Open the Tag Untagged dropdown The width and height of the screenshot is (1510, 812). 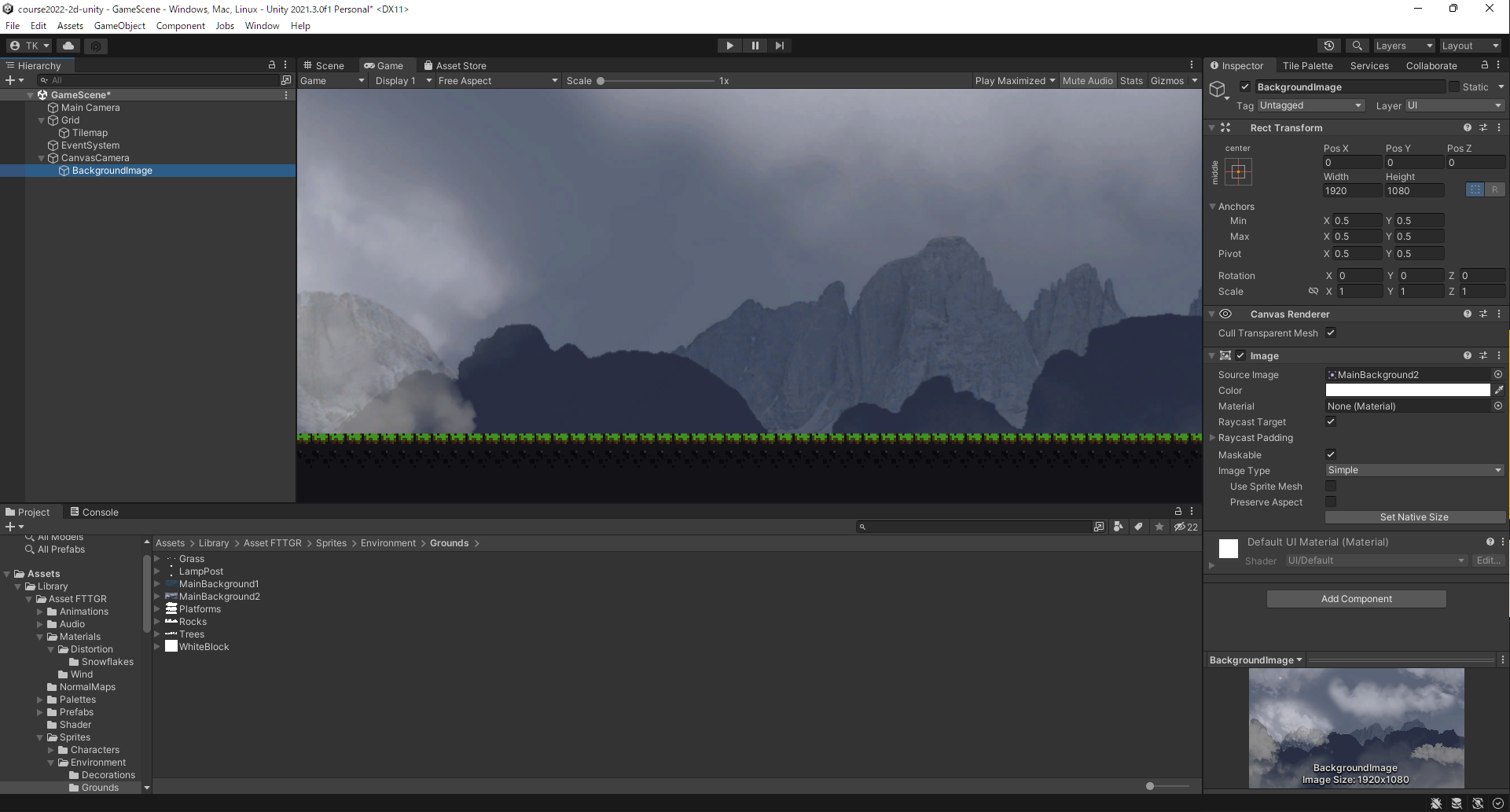tap(1310, 105)
